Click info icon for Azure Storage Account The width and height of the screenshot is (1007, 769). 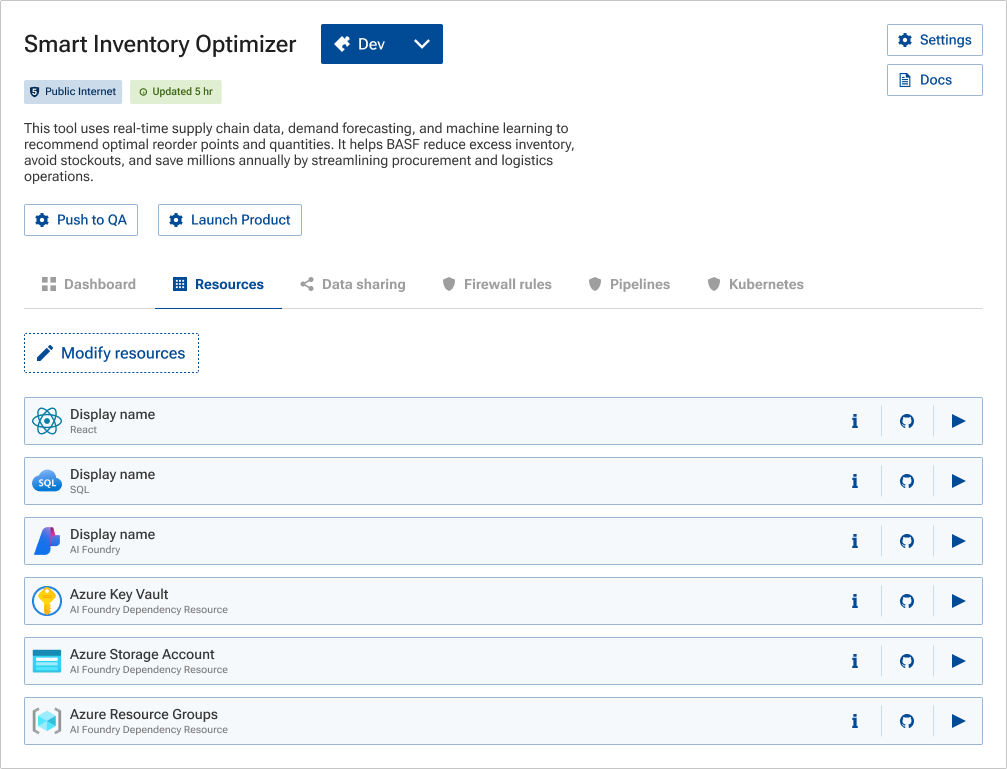click(854, 661)
